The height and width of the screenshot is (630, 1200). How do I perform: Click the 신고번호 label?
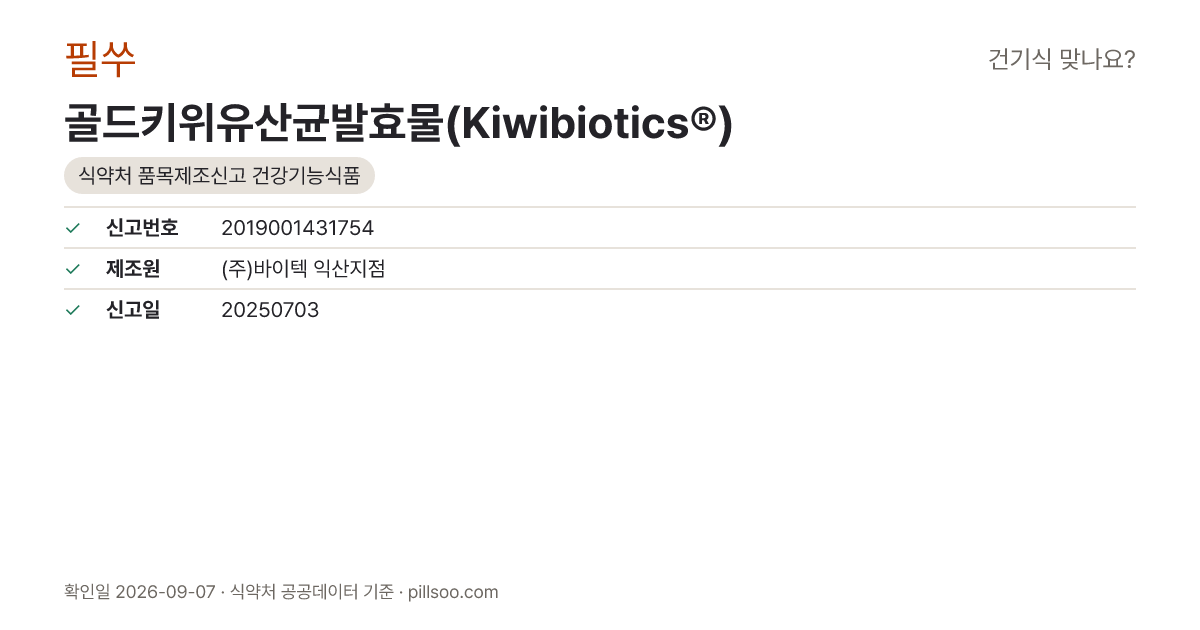point(142,228)
